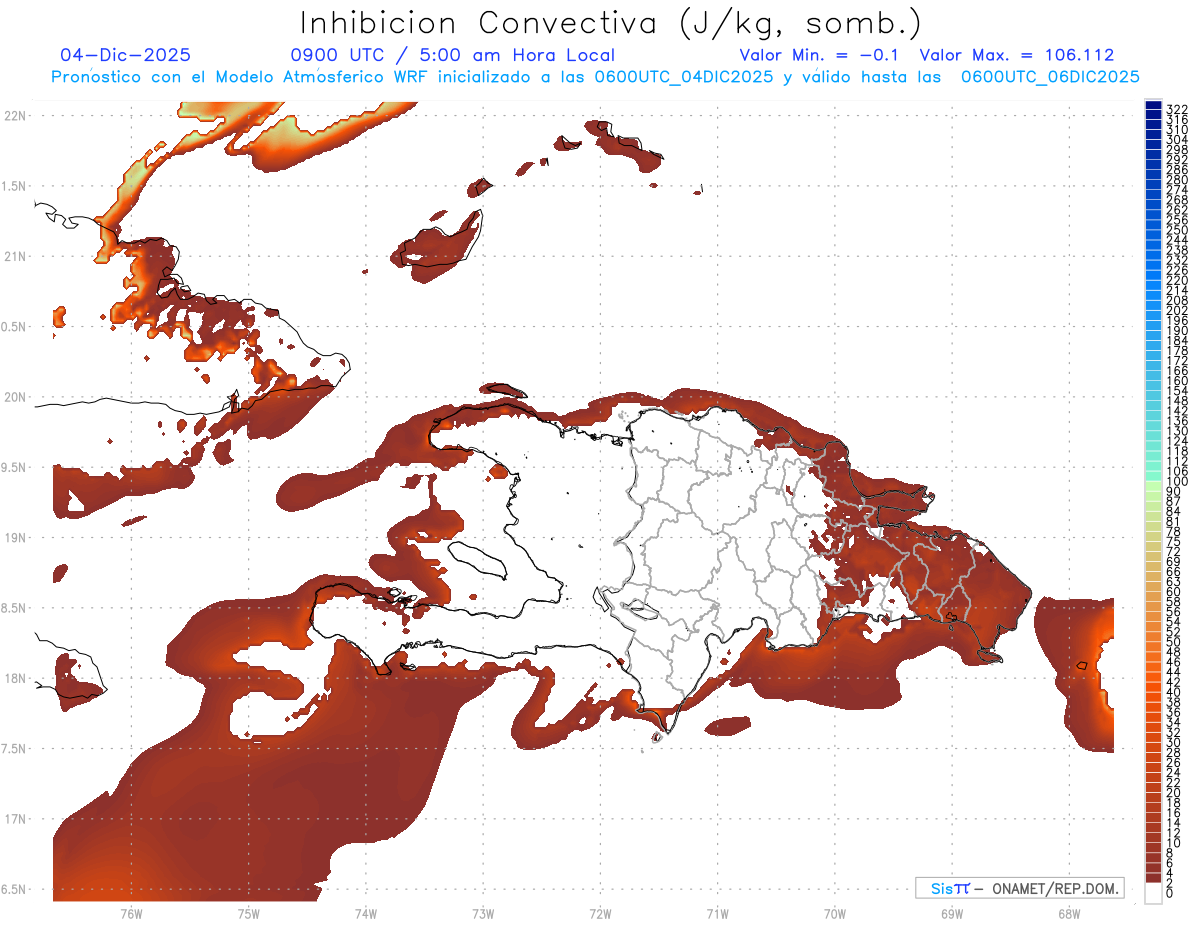Click the "7.5N" latitude label
This screenshot has height=927, width=1200.
click(x=15, y=749)
